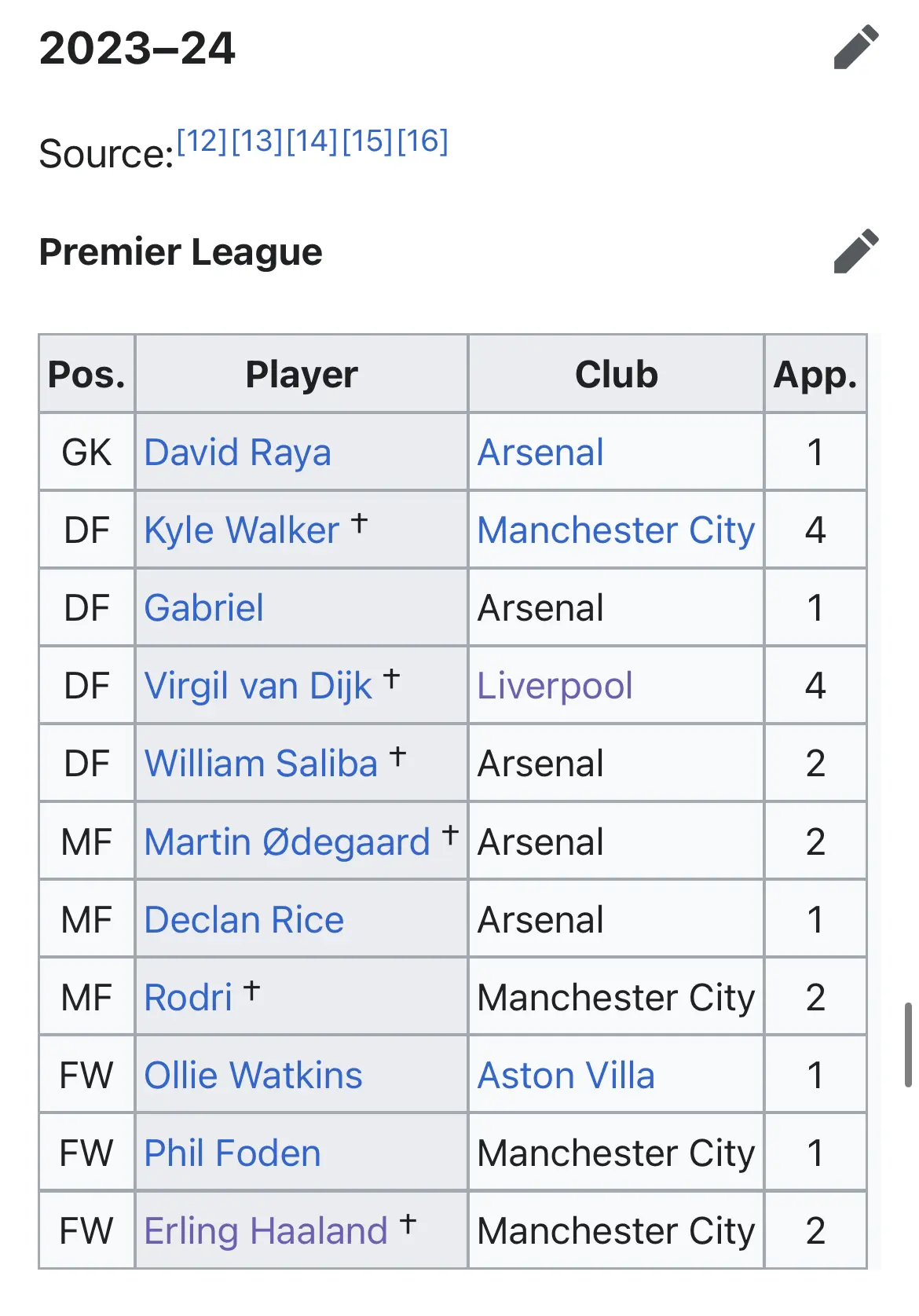Edit the 2023–24 section with pencil icon
Image resolution: width=919 pixels, height=1316 pixels.
click(x=855, y=47)
